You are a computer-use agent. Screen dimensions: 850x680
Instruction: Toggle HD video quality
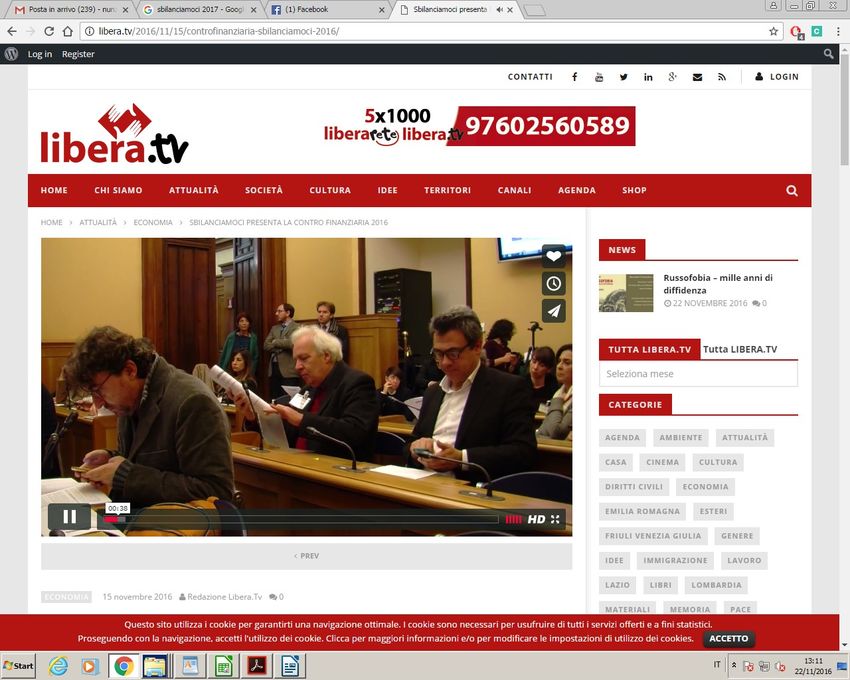[537, 519]
